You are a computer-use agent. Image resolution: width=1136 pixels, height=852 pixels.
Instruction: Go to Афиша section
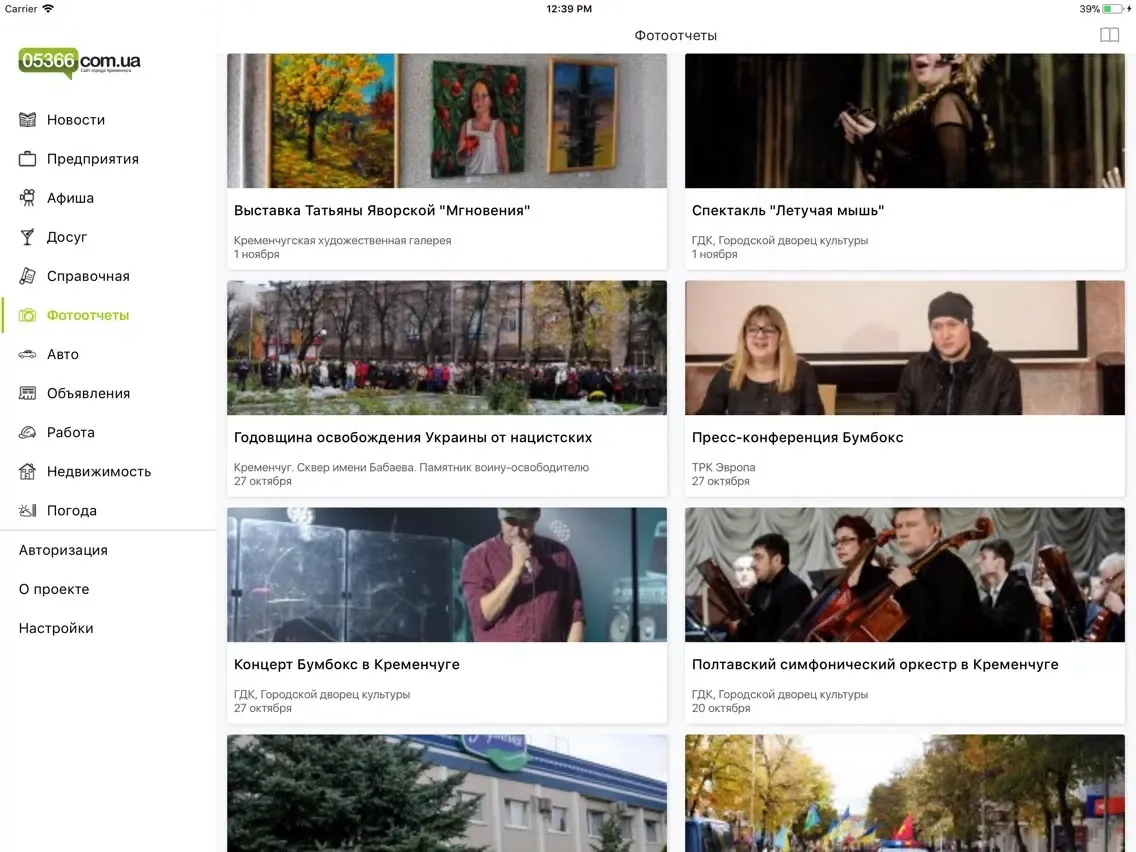pos(70,198)
